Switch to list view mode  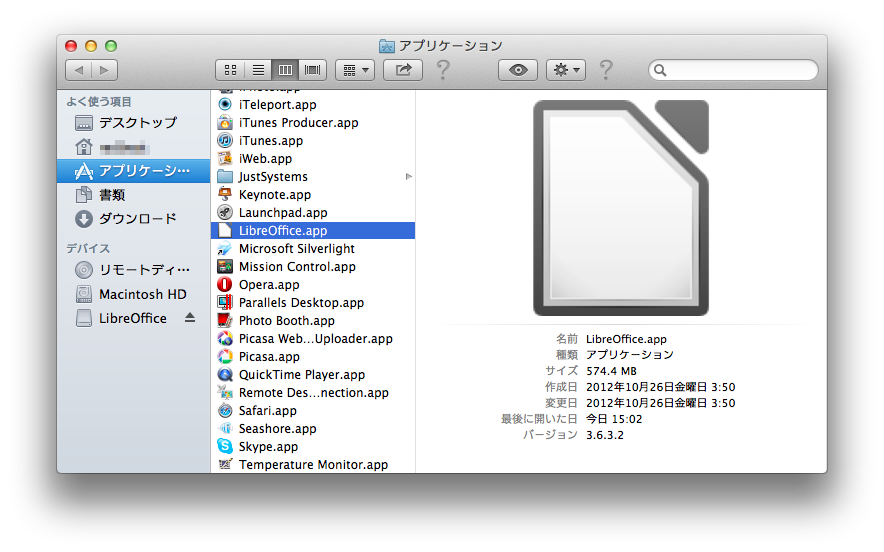tap(258, 70)
